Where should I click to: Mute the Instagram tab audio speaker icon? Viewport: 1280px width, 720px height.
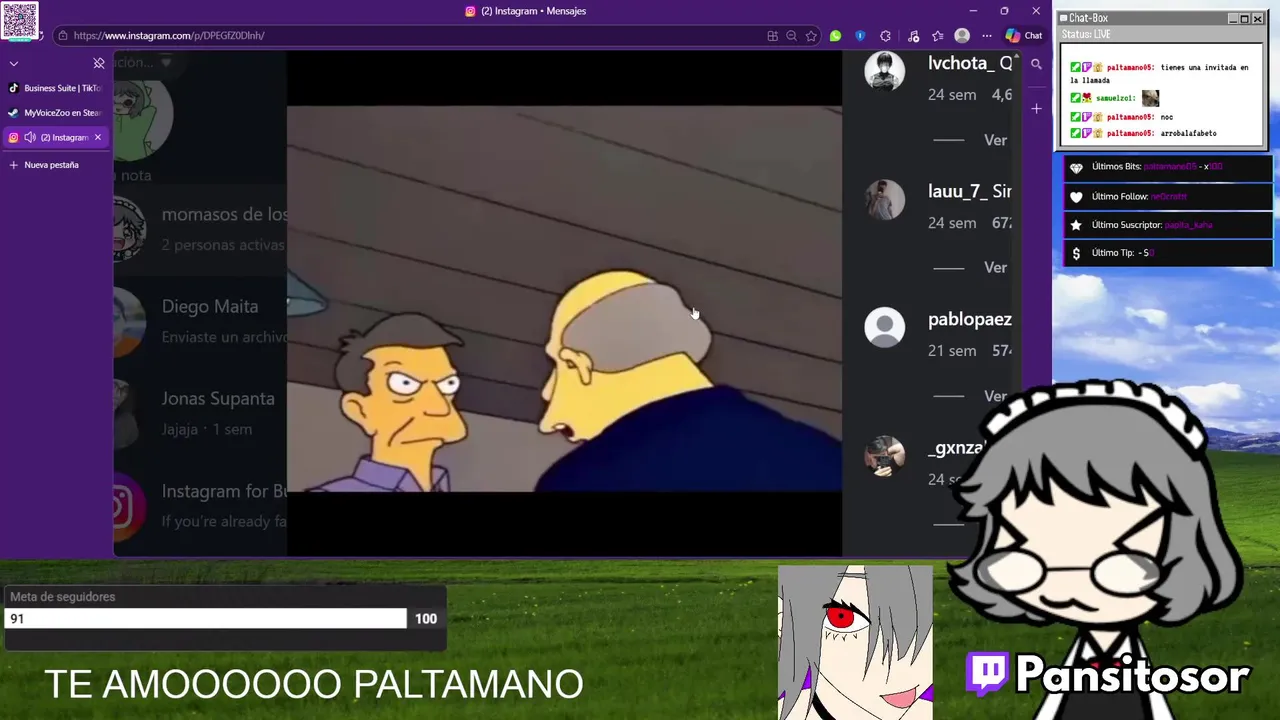[30, 137]
